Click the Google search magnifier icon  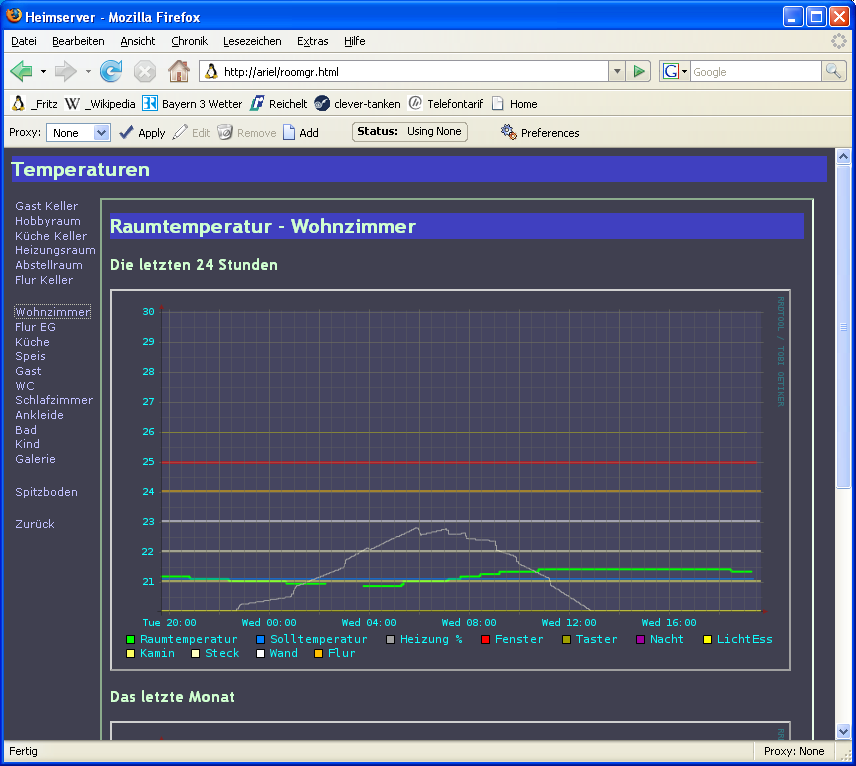833,71
